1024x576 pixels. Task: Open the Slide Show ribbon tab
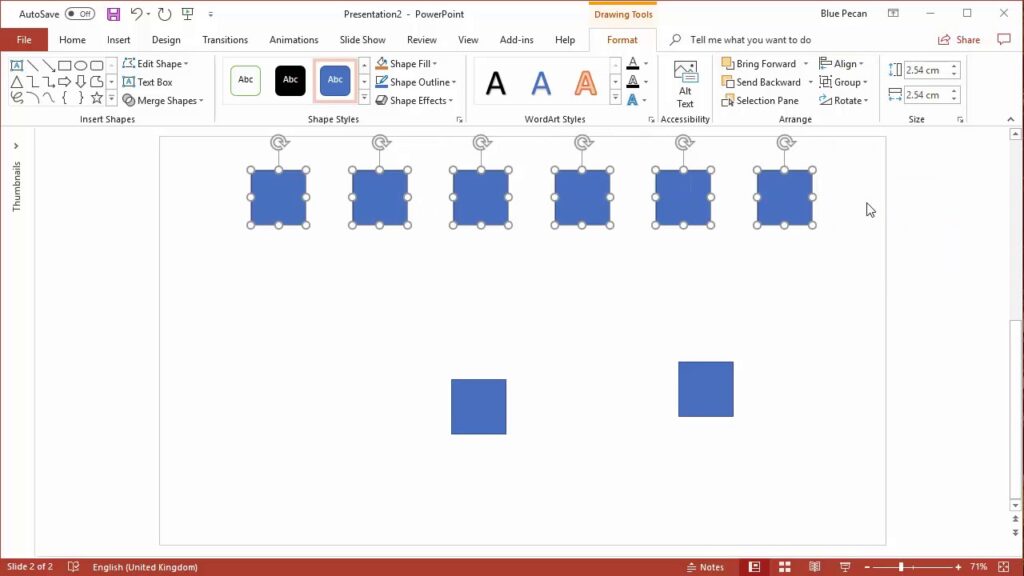point(362,39)
